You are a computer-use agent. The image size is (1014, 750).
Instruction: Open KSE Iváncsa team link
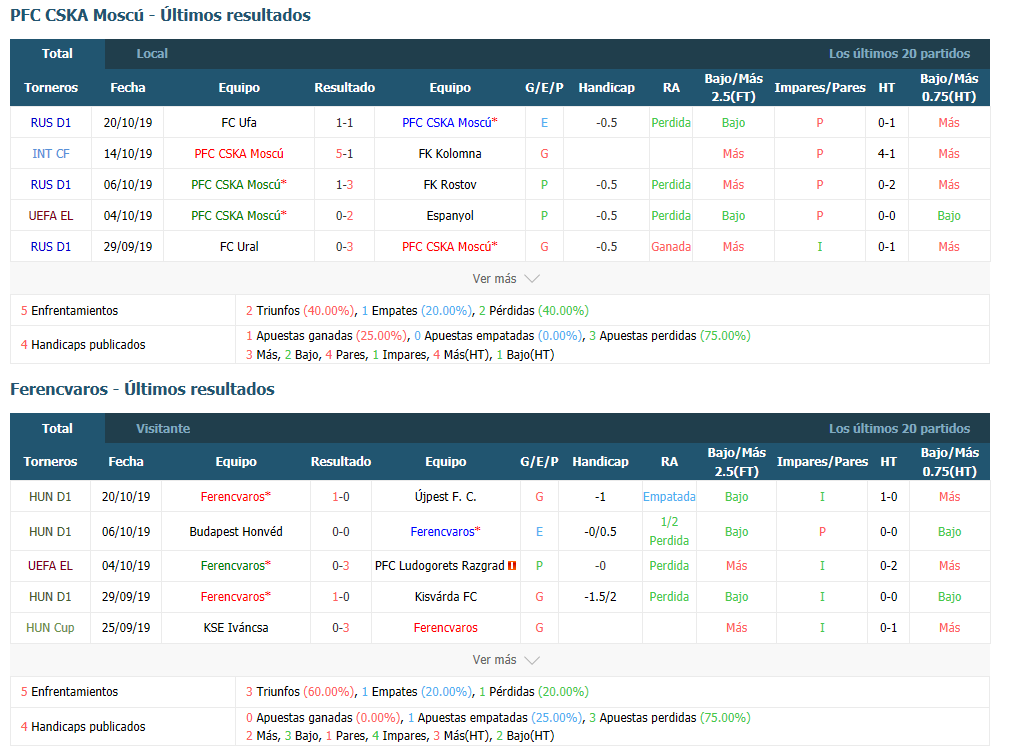(235, 627)
